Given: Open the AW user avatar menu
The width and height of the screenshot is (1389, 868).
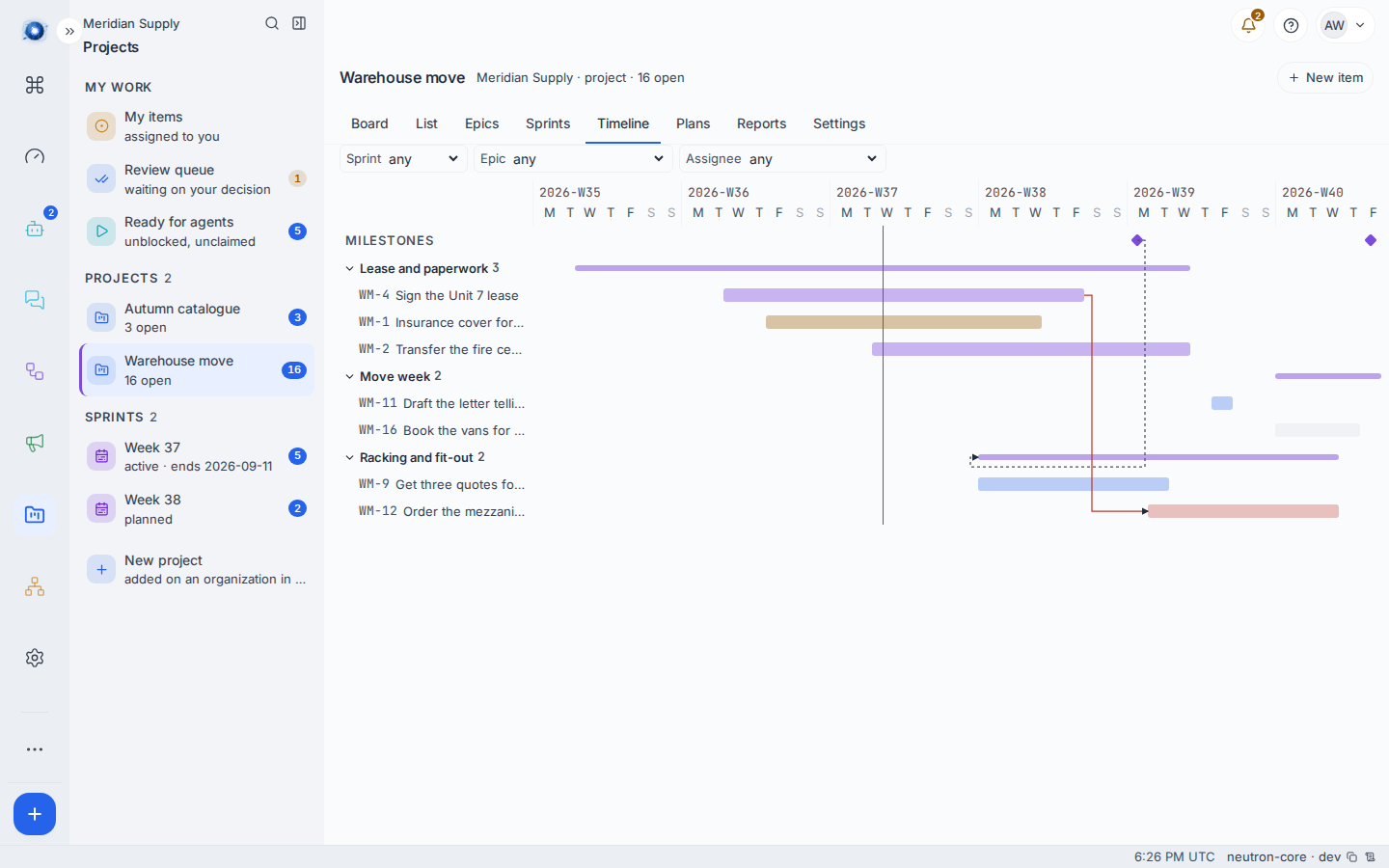Looking at the screenshot, I should coord(1346,25).
